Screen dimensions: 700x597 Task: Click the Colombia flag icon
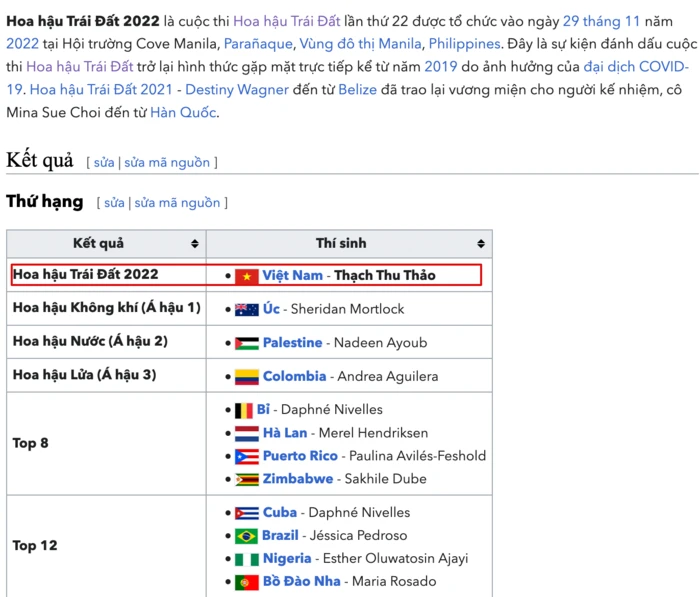(247, 377)
